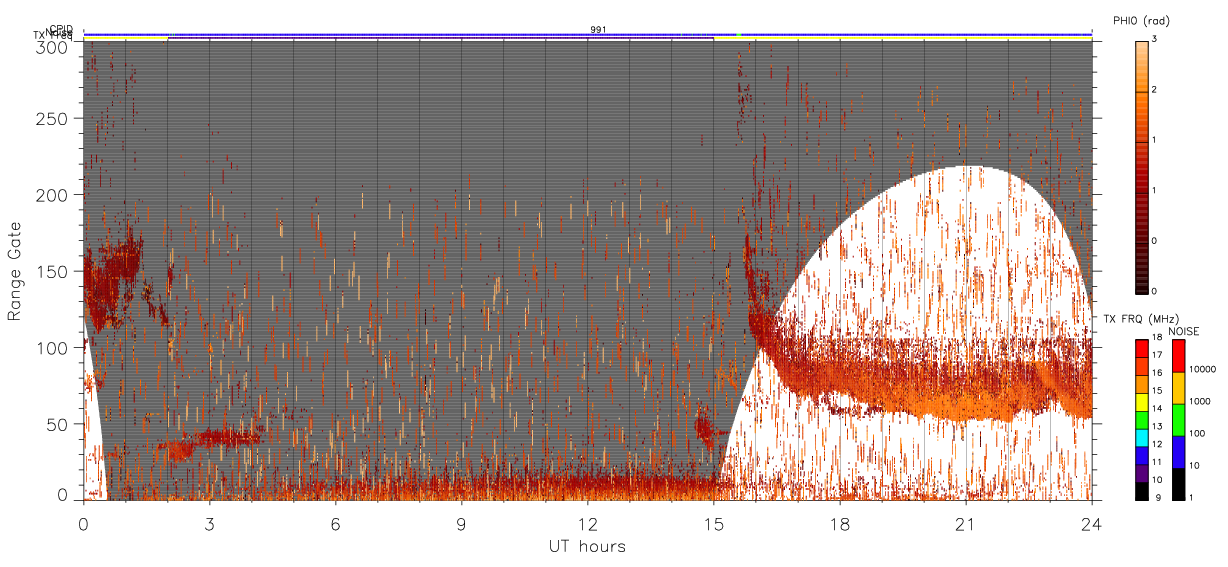This screenshot has width=1228, height=567.
Task: Select the yellow-orange NOISE swatch for 1000–10000
Action: [1178, 388]
